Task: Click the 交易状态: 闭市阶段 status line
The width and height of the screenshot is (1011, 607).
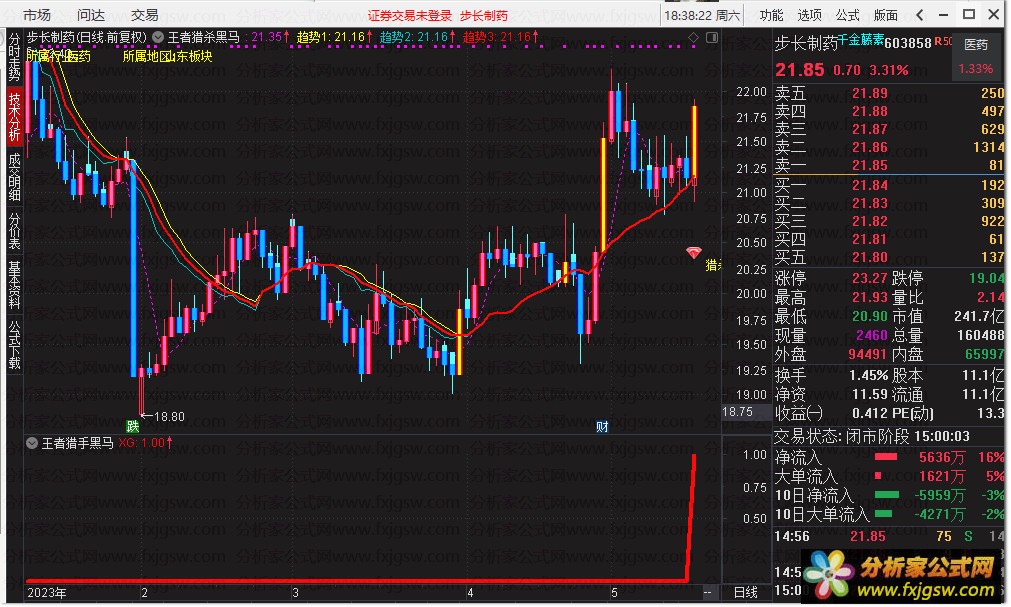Action: pyautogui.click(x=872, y=437)
